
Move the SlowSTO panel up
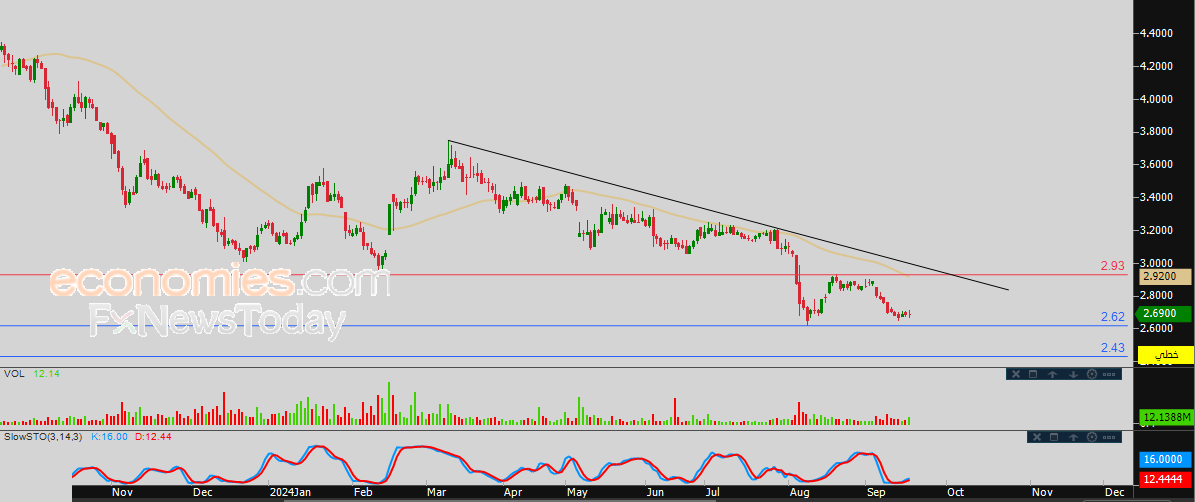tap(1073, 437)
